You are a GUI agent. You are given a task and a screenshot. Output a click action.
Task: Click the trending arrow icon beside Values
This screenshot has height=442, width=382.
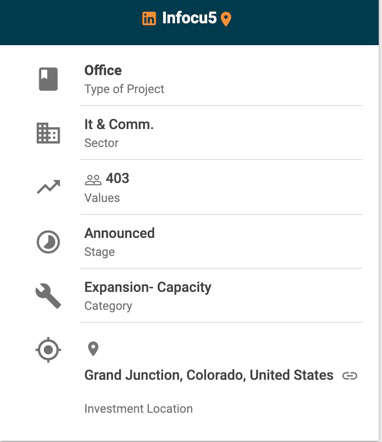(x=49, y=187)
